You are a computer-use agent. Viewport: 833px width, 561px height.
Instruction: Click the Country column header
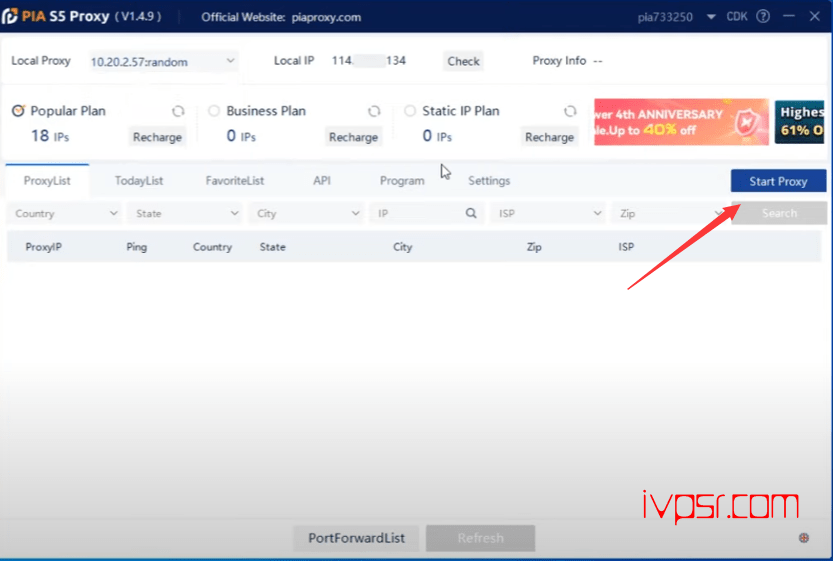[212, 247]
